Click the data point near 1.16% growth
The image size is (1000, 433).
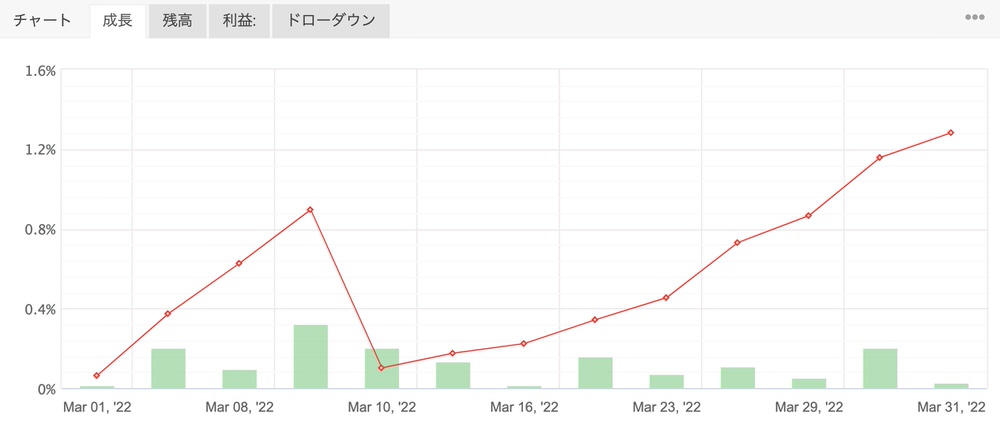[880, 157]
